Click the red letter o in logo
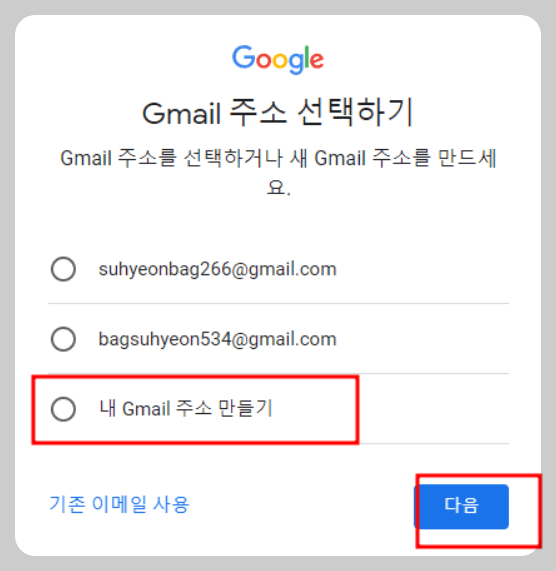 (264, 60)
